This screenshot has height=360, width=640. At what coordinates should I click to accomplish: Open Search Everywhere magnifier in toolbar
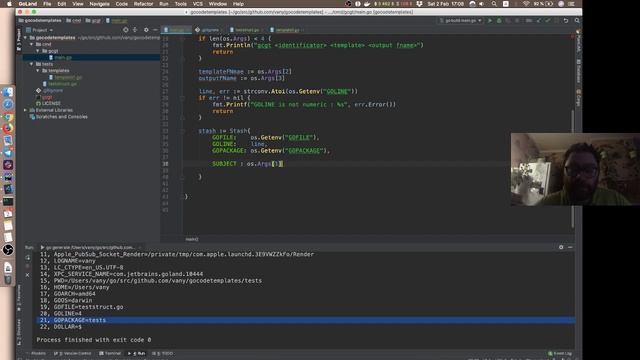click(577, 20)
